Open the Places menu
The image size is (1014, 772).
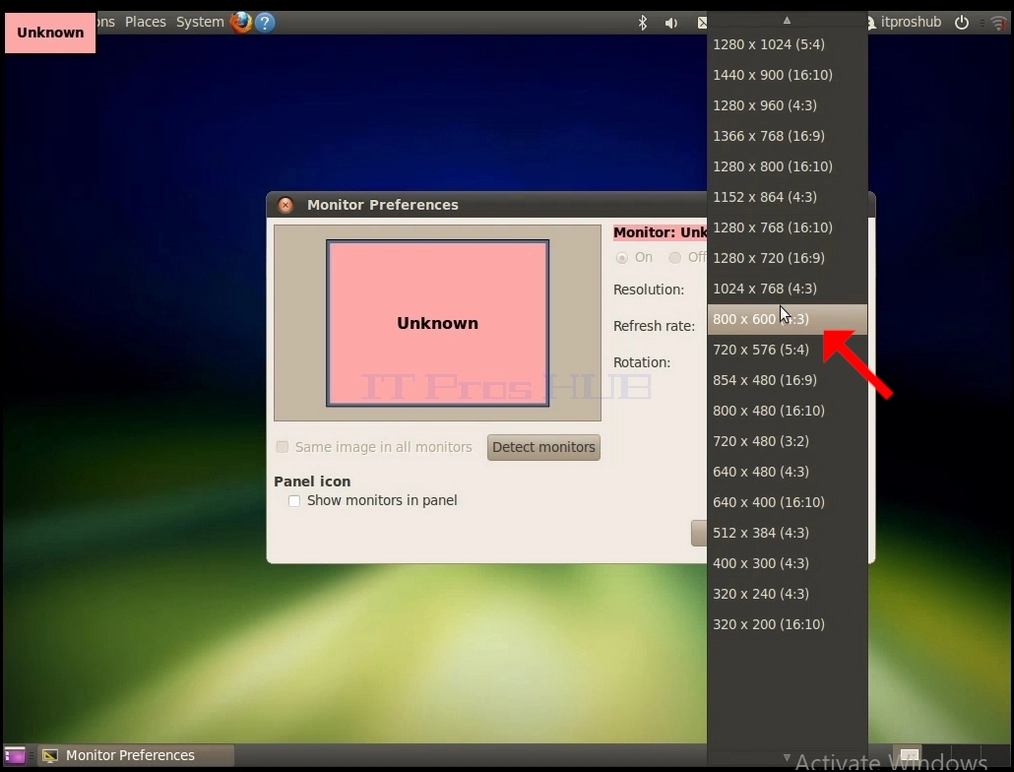coord(146,22)
